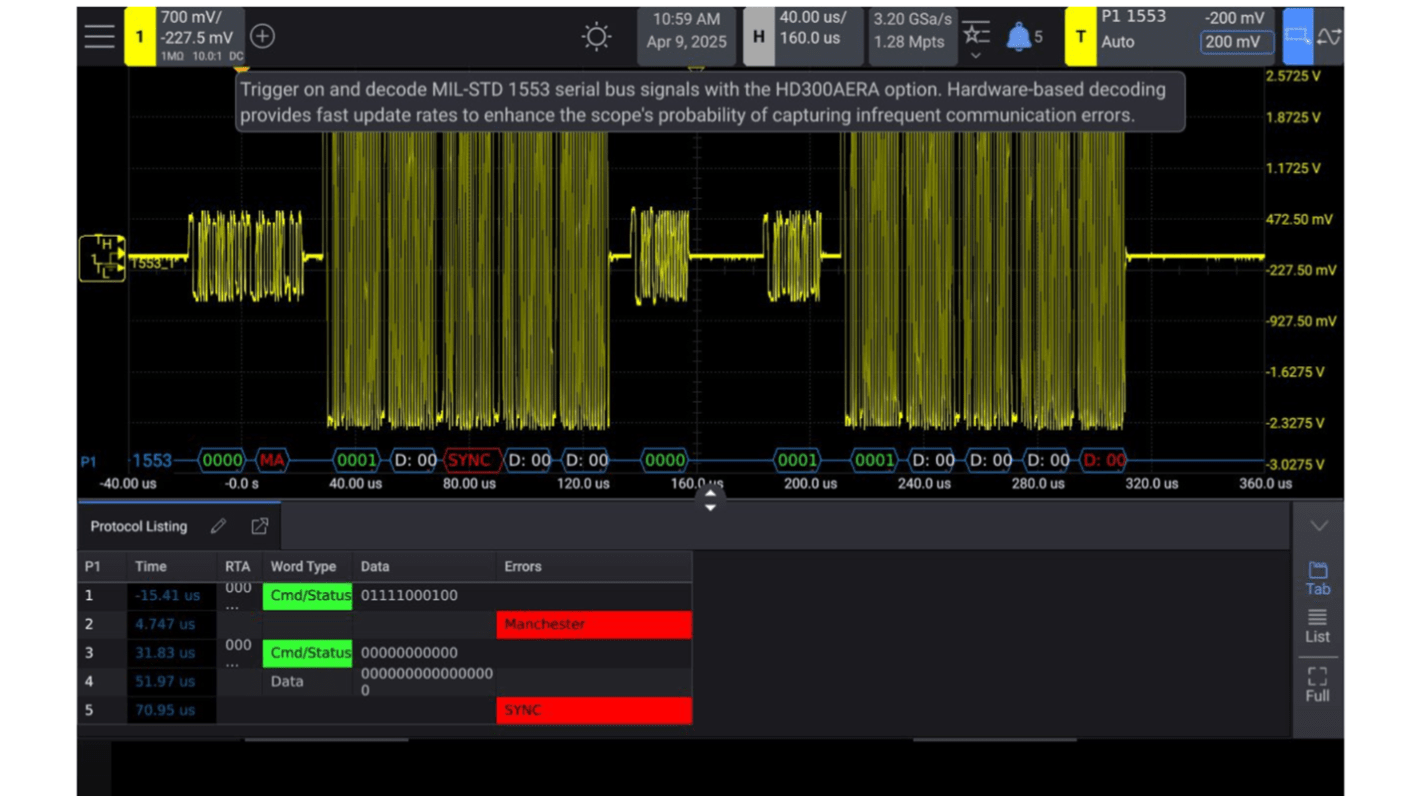Switch listing to List view

pos(1318,626)
